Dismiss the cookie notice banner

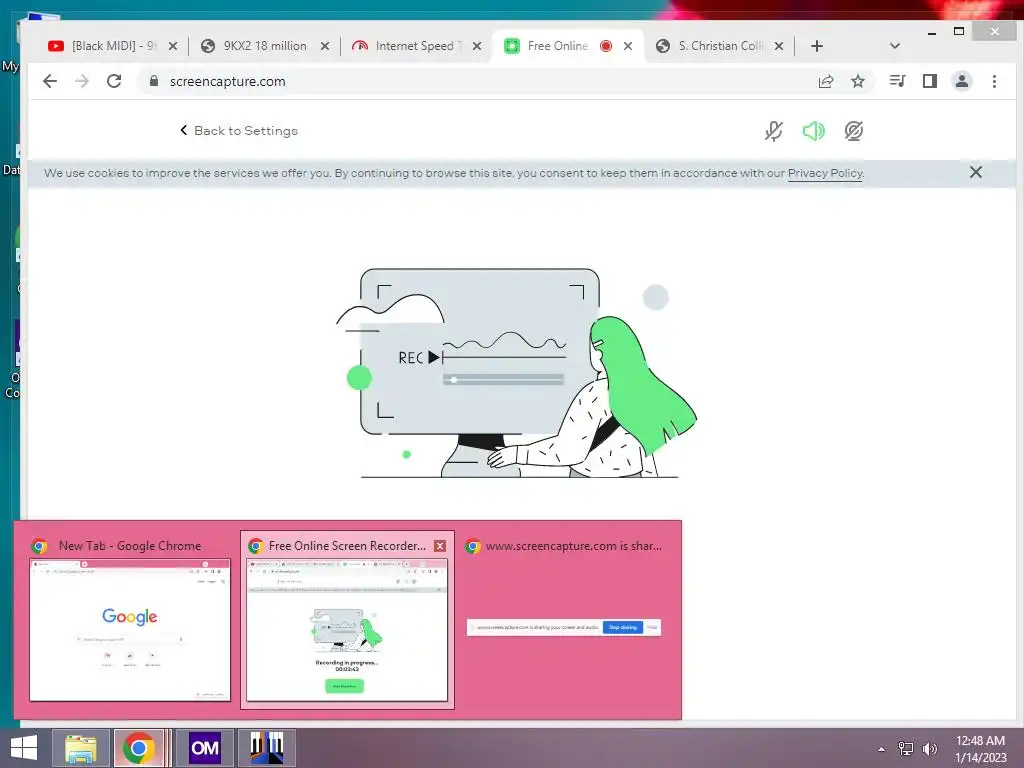(x=976, y=172)
